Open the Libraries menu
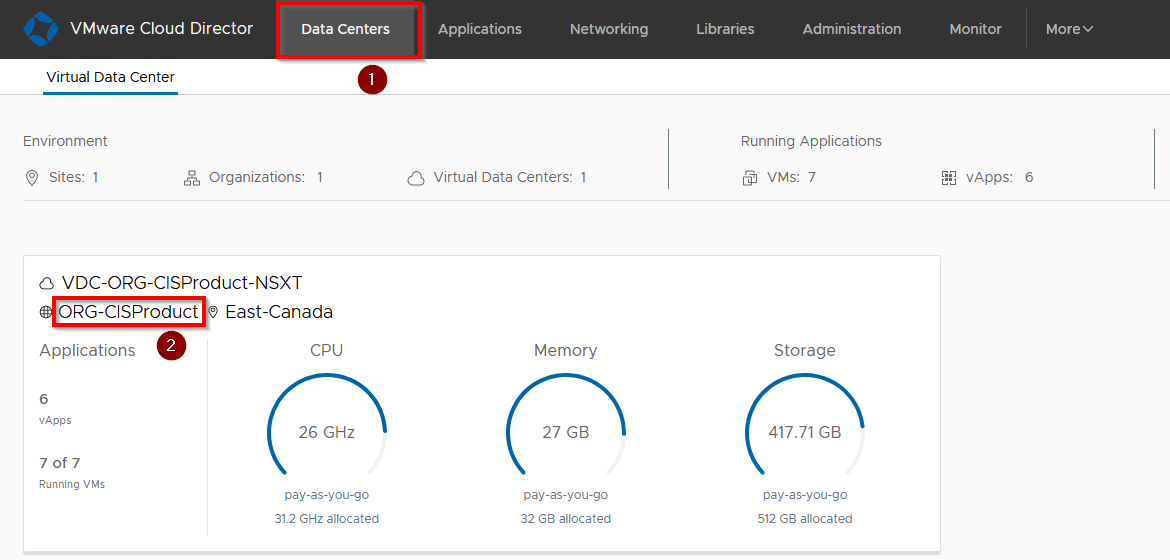Screen dimensions: 1170x560 [x=725, y=29]
